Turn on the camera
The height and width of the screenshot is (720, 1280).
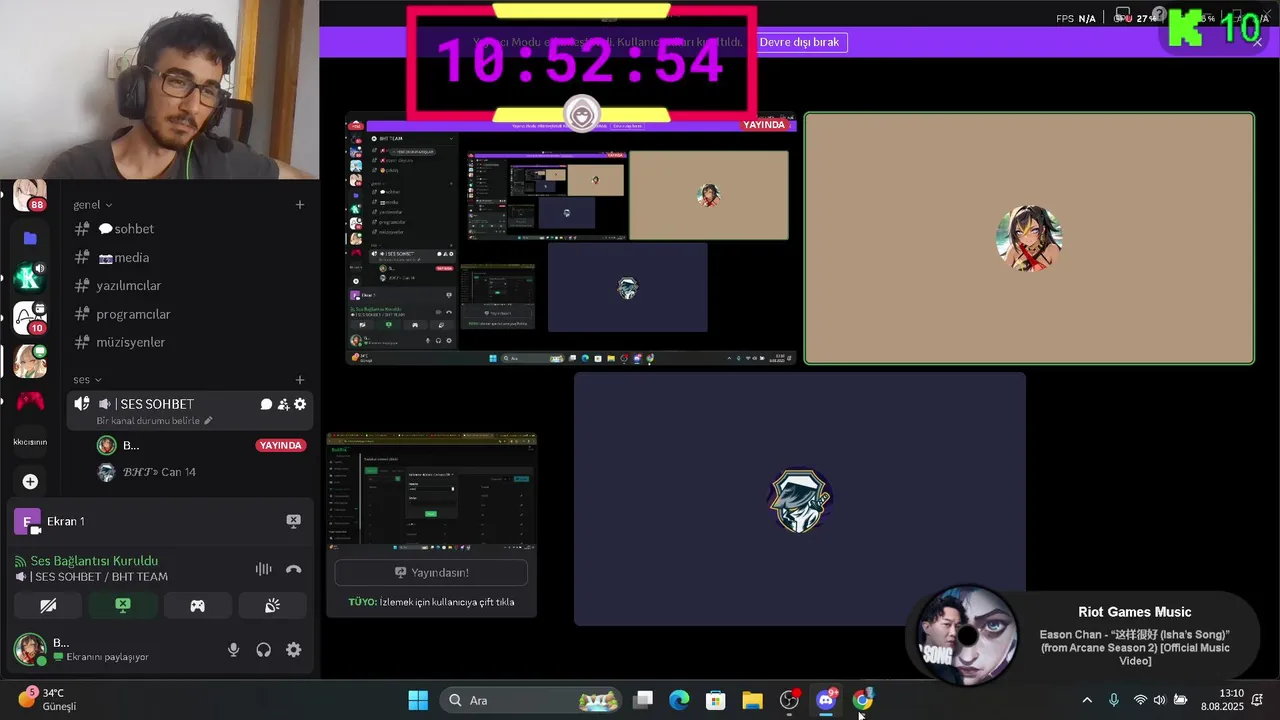pos(48,605)
